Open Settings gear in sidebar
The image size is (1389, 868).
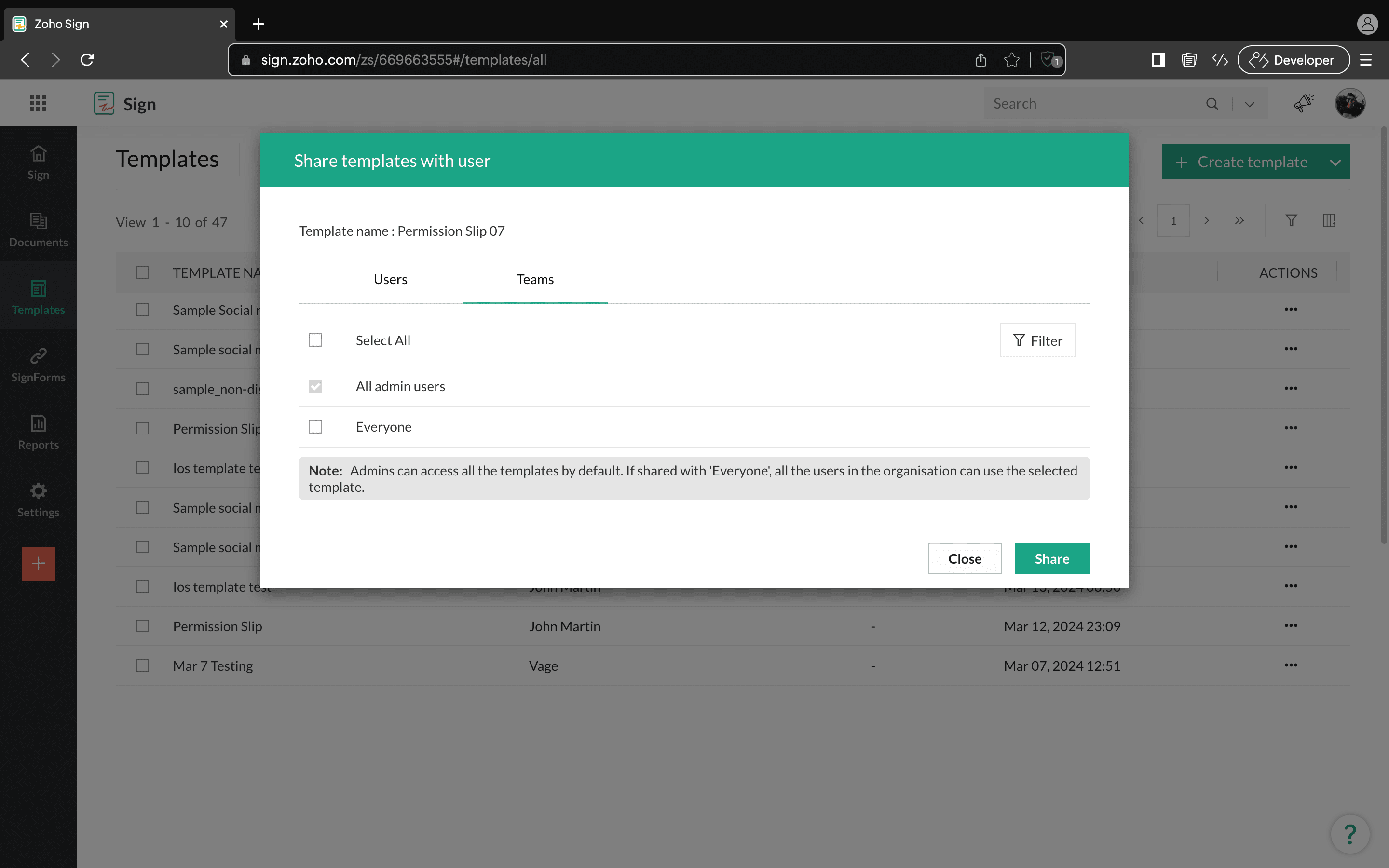pos(39,500)
